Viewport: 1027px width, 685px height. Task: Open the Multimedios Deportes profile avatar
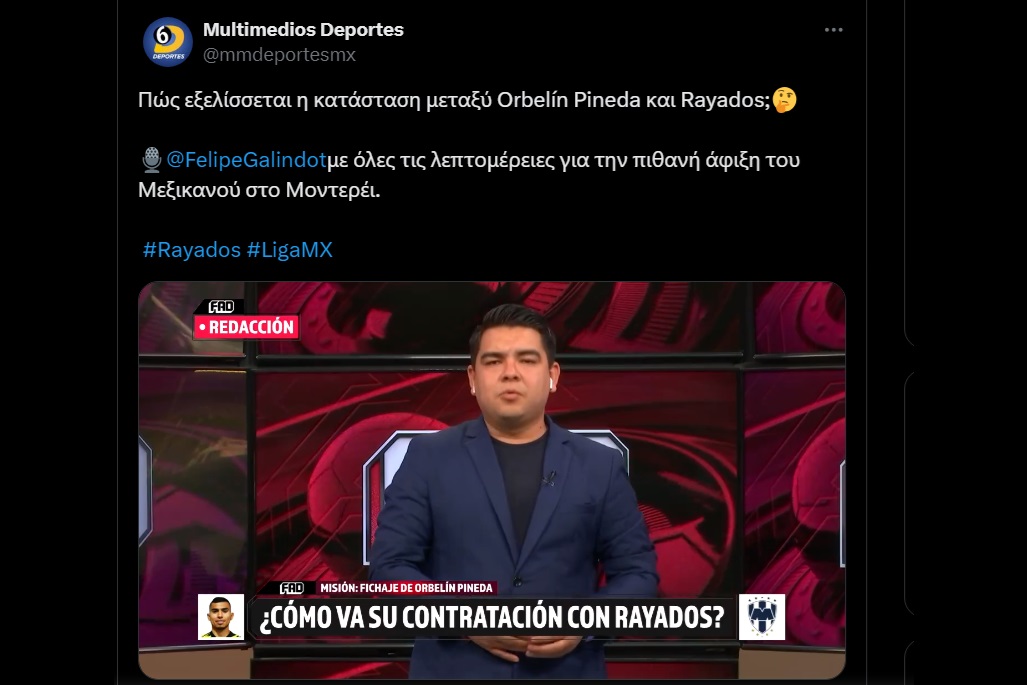click(x=168, y=42)
